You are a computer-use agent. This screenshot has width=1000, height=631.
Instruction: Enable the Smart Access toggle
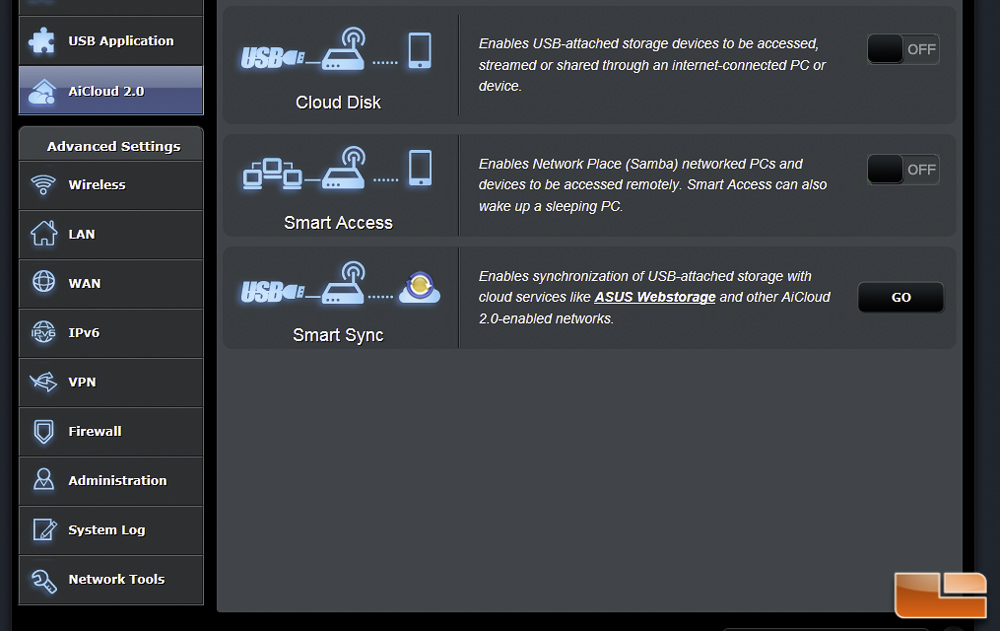903,170
